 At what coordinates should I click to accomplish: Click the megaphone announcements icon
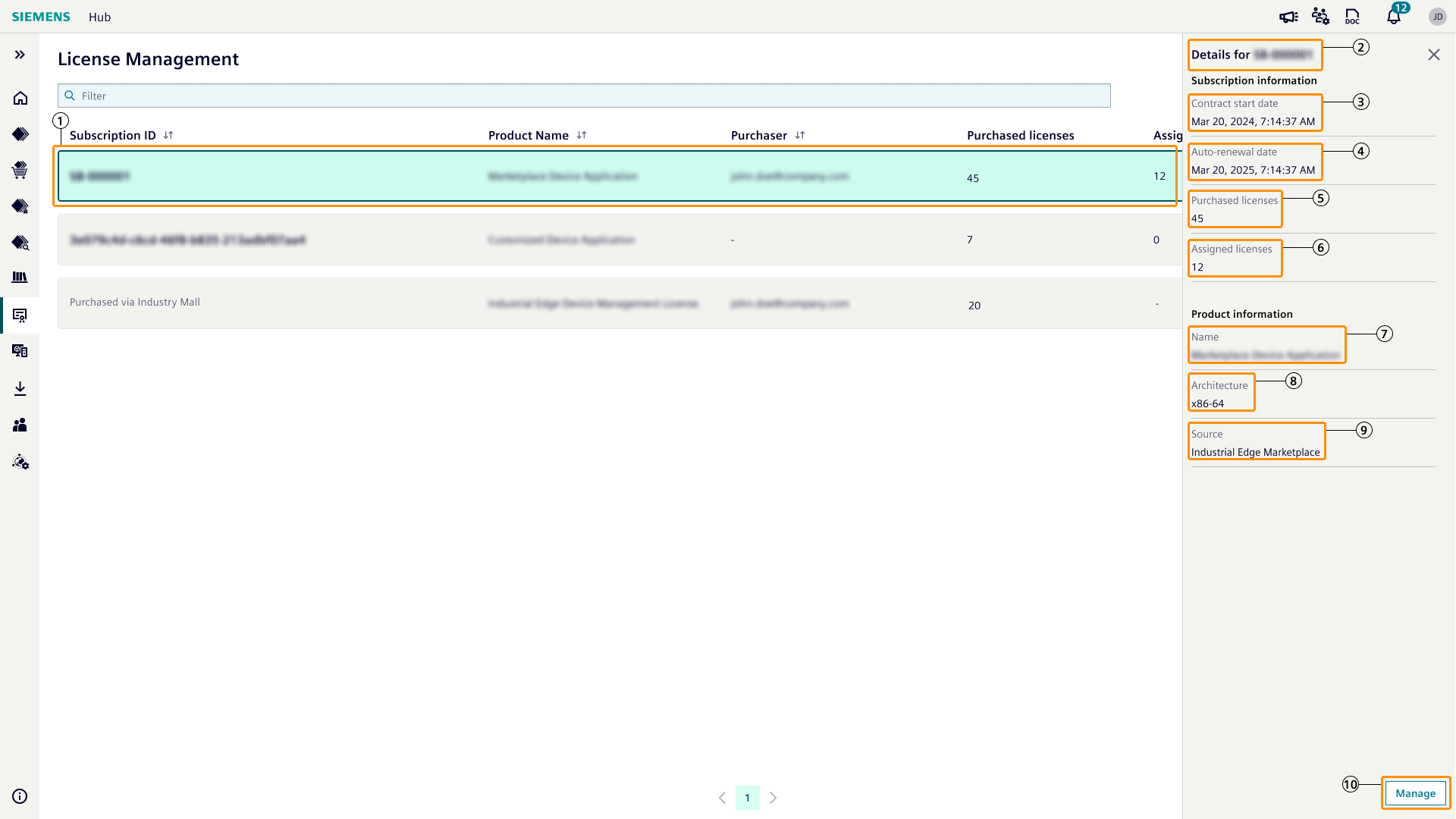click(1288, 17)
